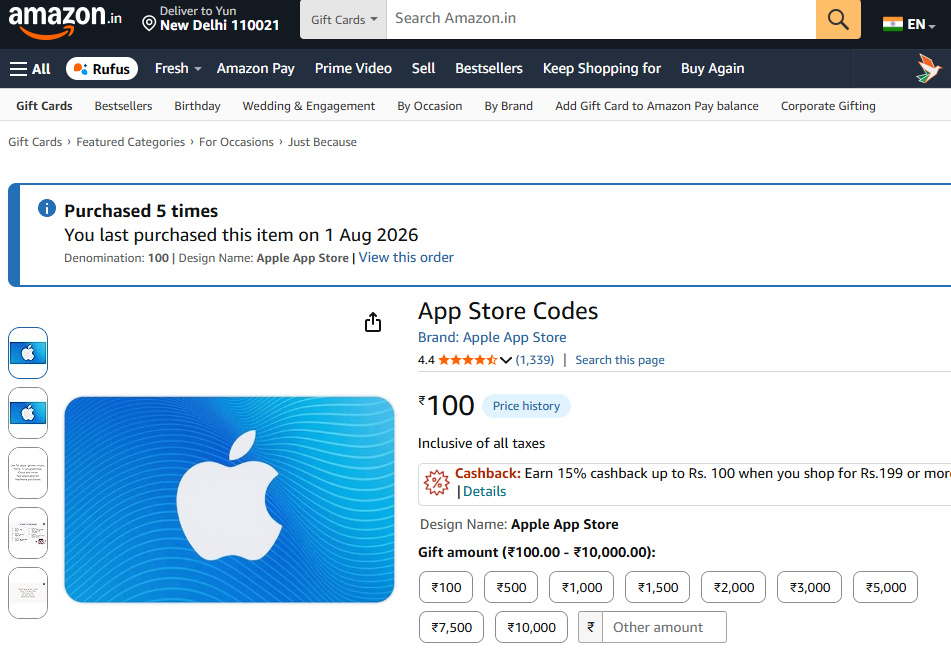Select the first Apple card thumbnail
This screenshot has width=951, height=661.
(28, 353)
